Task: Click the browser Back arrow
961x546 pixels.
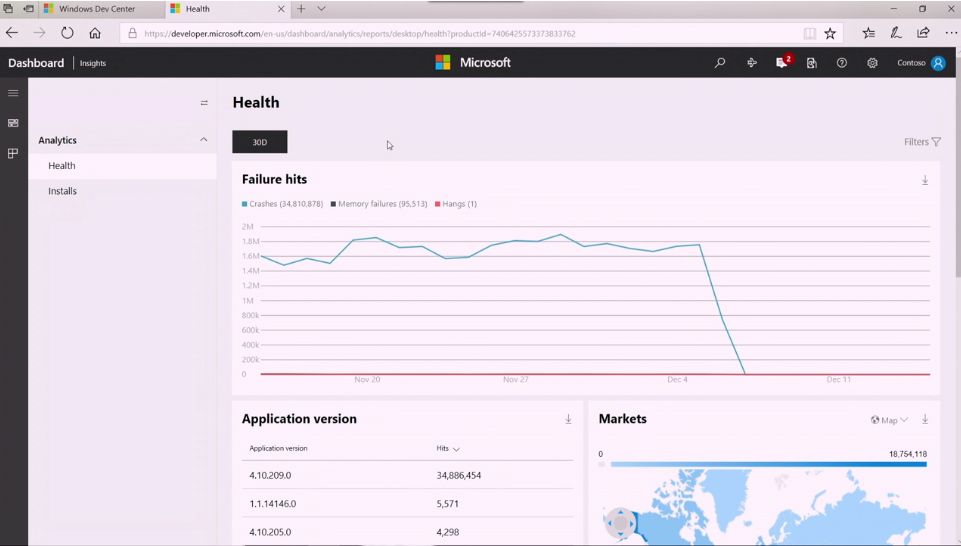Action: [x=12, y=33]
